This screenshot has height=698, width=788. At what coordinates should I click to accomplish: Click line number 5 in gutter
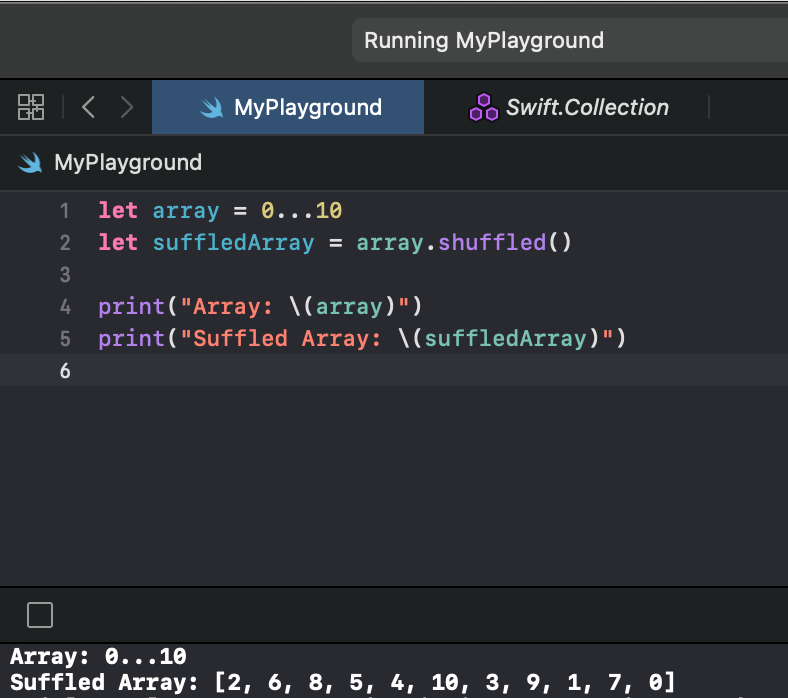click(65, 339)
